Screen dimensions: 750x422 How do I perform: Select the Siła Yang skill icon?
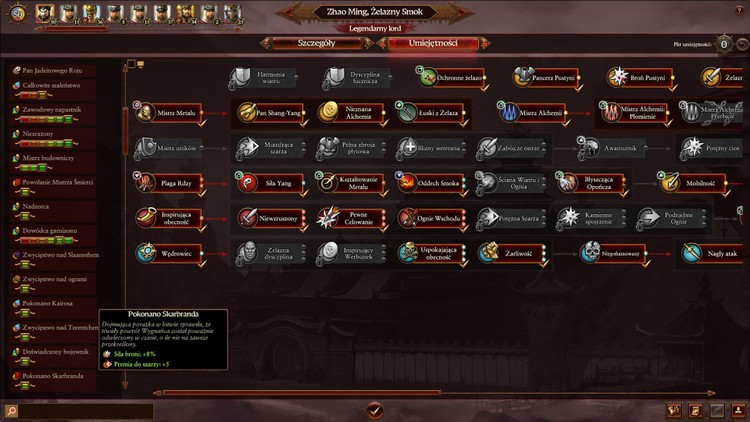pyautogui.click(x=248, y=183)
